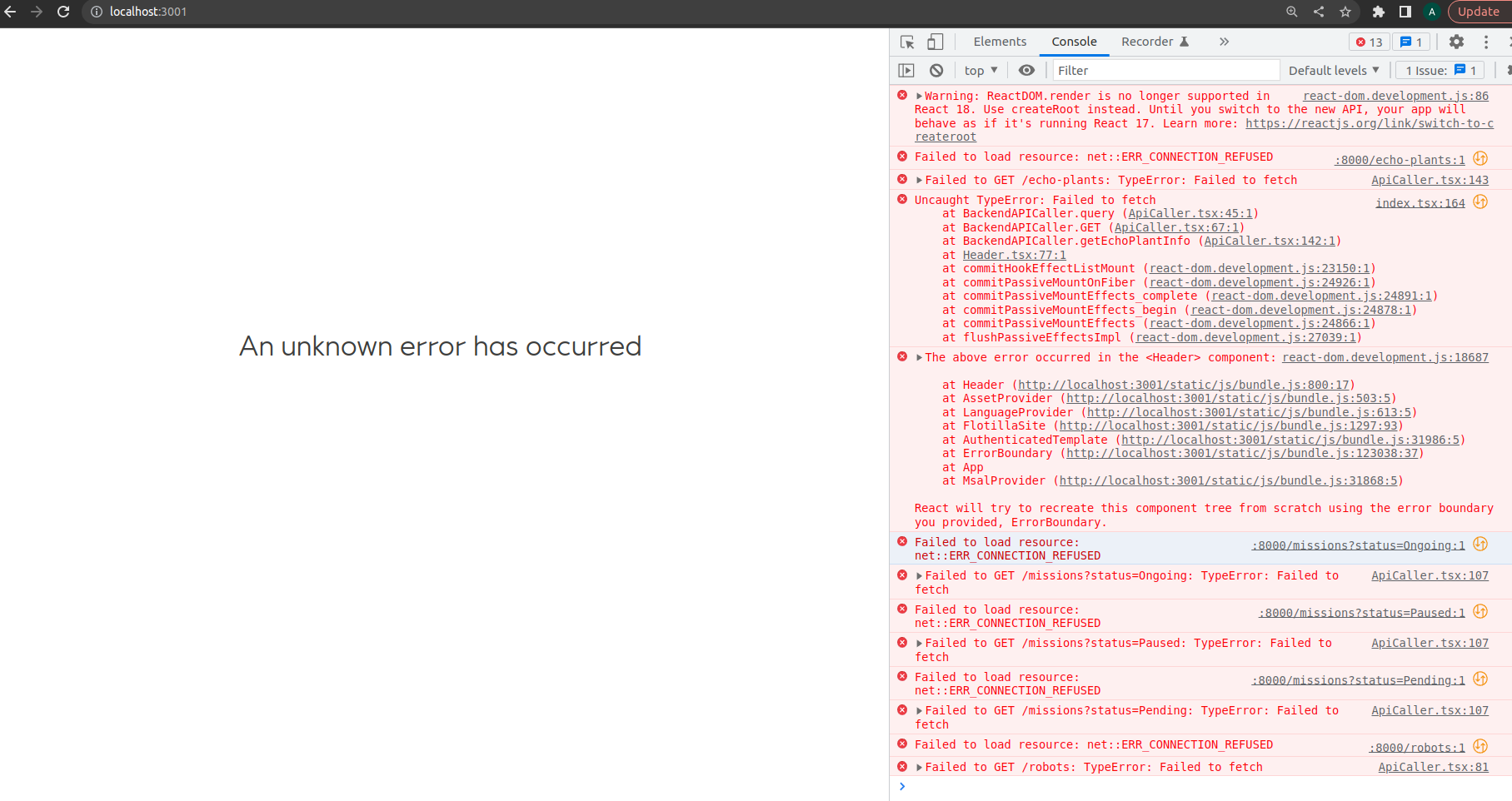Expand the Failed to GET /echo-plants error

[x=920, y=181]
